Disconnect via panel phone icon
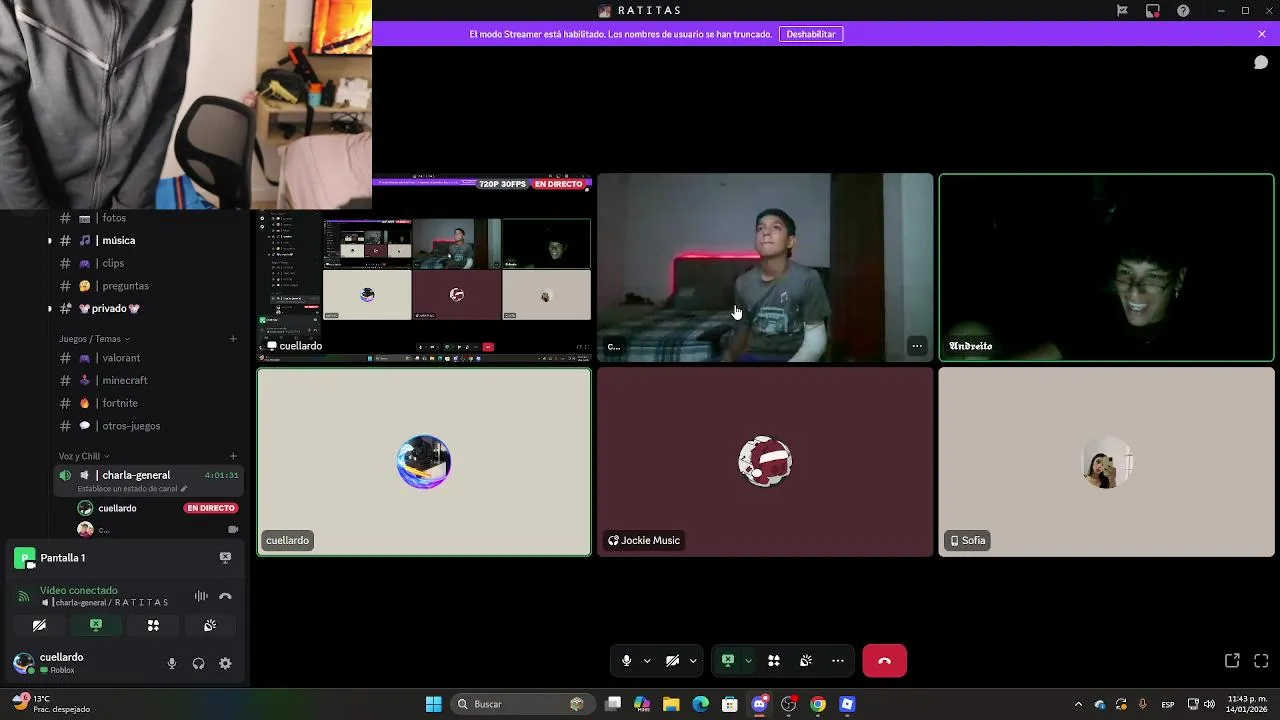This screenshot has height=720, width=1280. coord(225,596)
